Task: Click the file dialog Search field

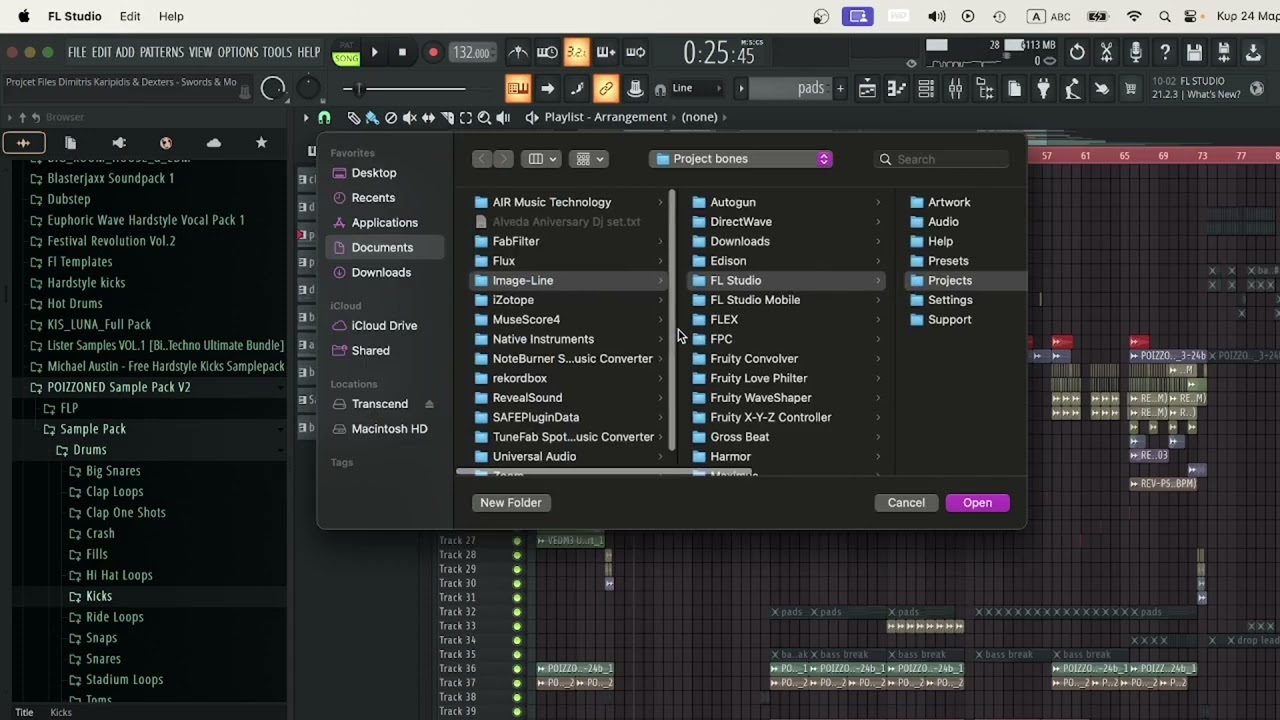Action: pyautogui.click(x=941, y=159)
